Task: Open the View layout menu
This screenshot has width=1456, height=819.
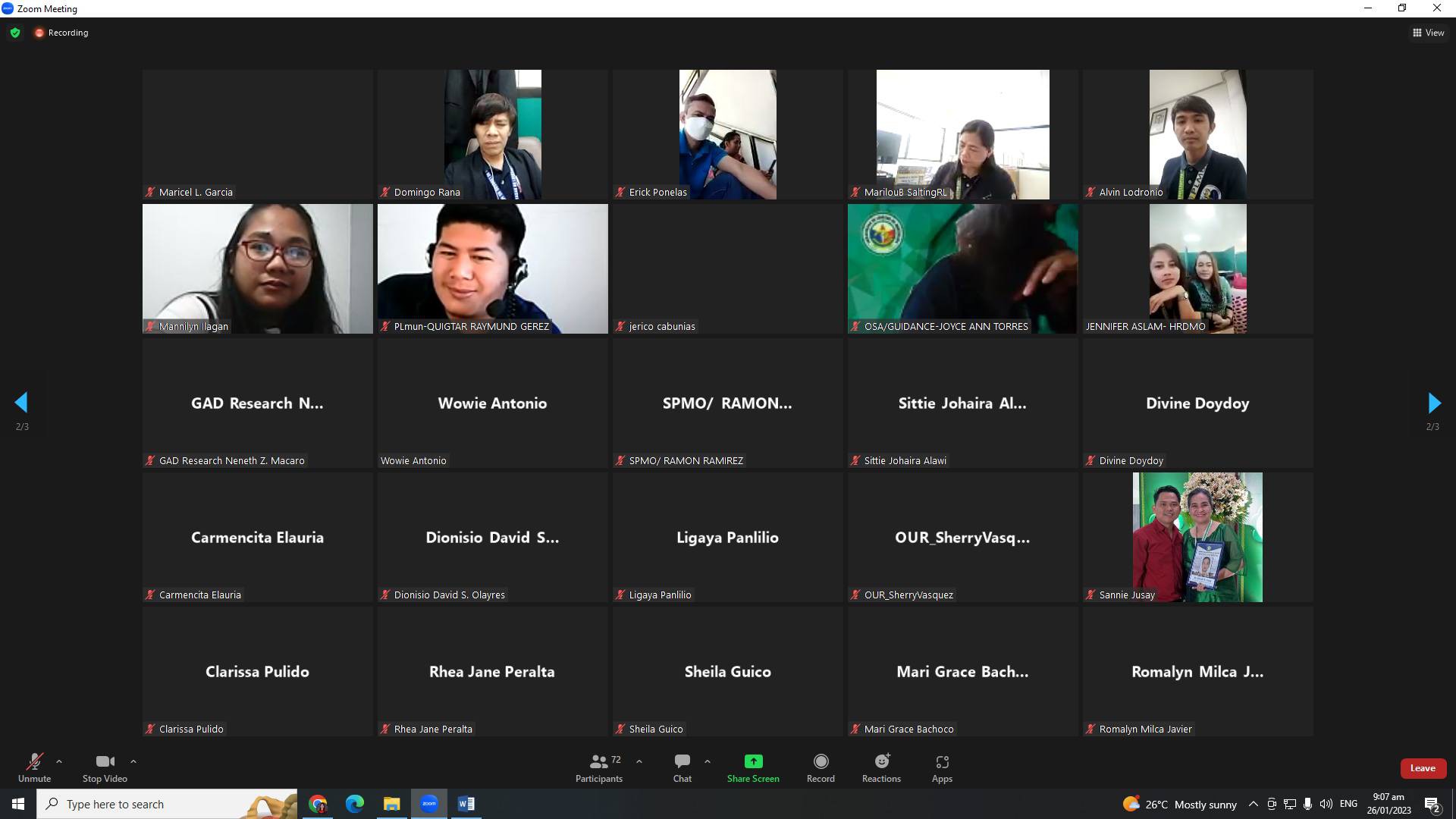Action: pyautogui.click(x=1428, y=33)
